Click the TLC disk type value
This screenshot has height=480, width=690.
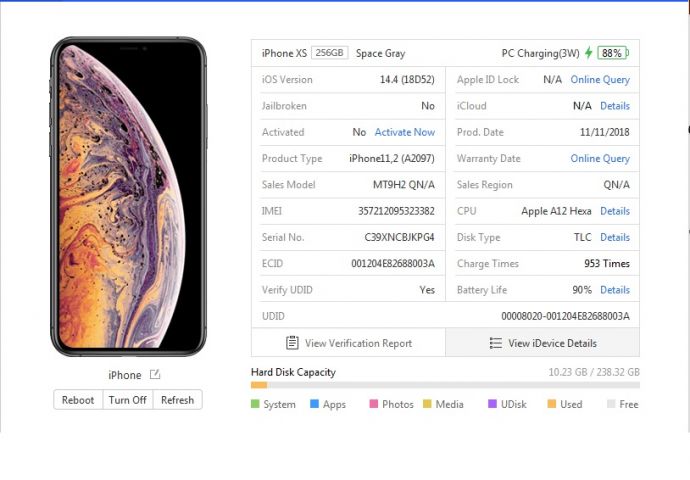click(583, 237)
